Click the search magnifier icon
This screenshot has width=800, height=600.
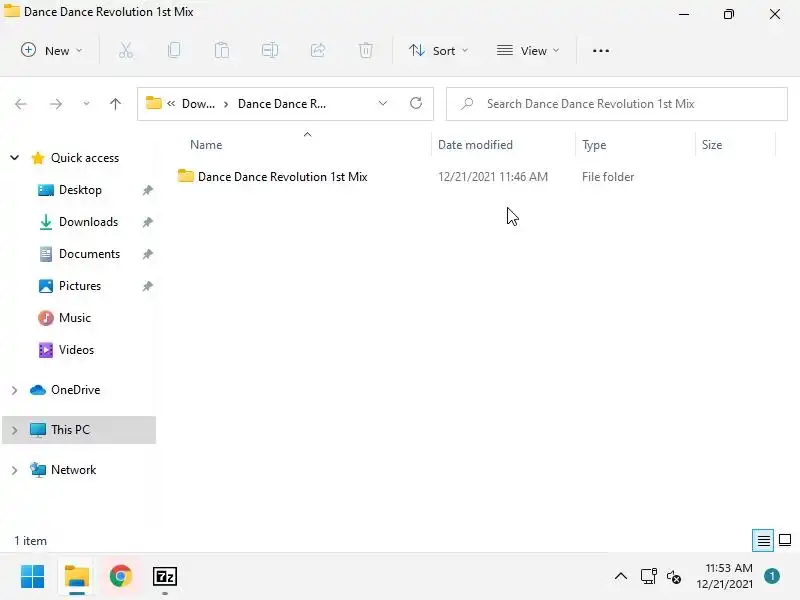467,104
